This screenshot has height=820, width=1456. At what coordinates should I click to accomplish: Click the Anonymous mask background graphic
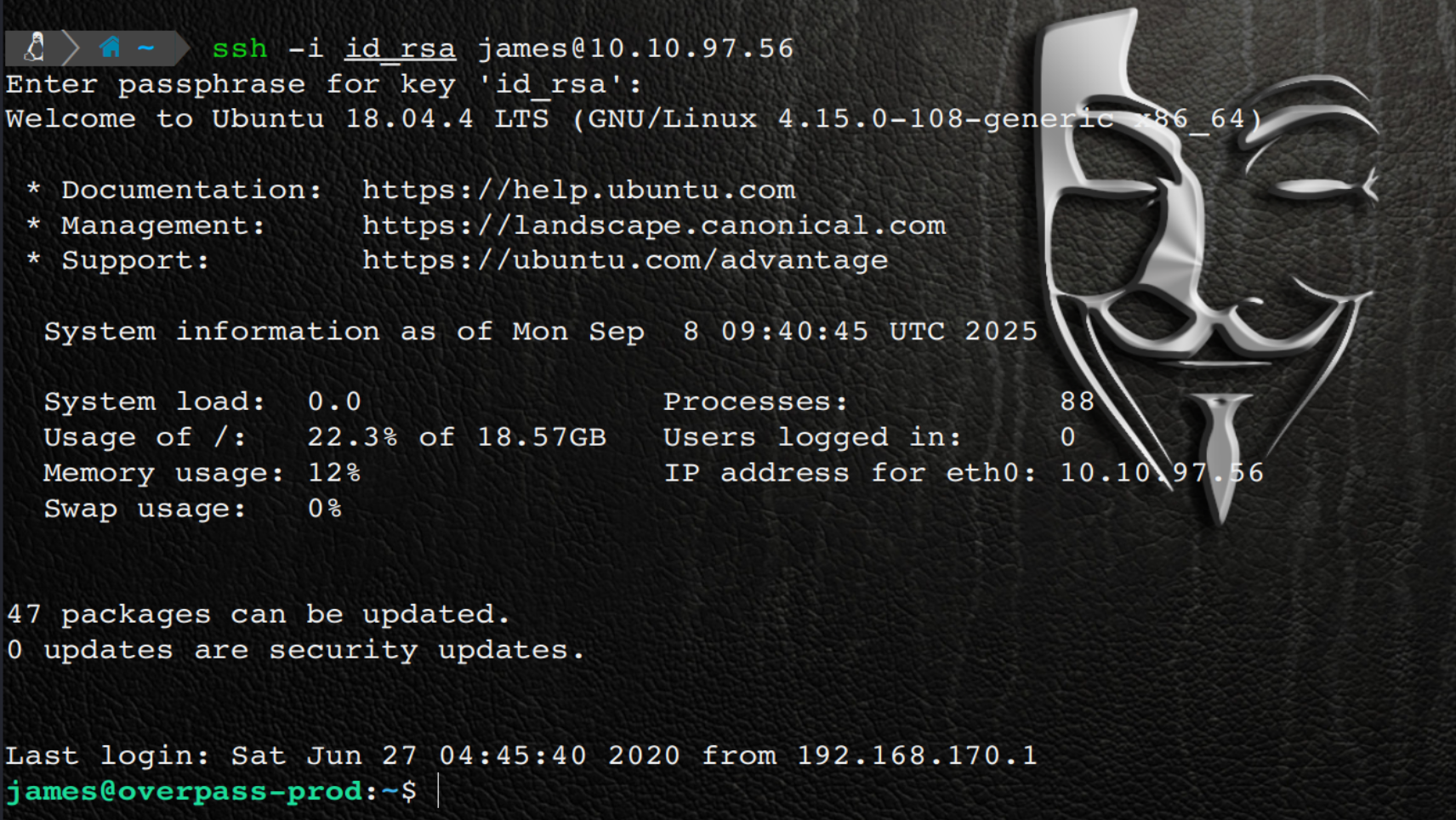[x=1208, y=255]
